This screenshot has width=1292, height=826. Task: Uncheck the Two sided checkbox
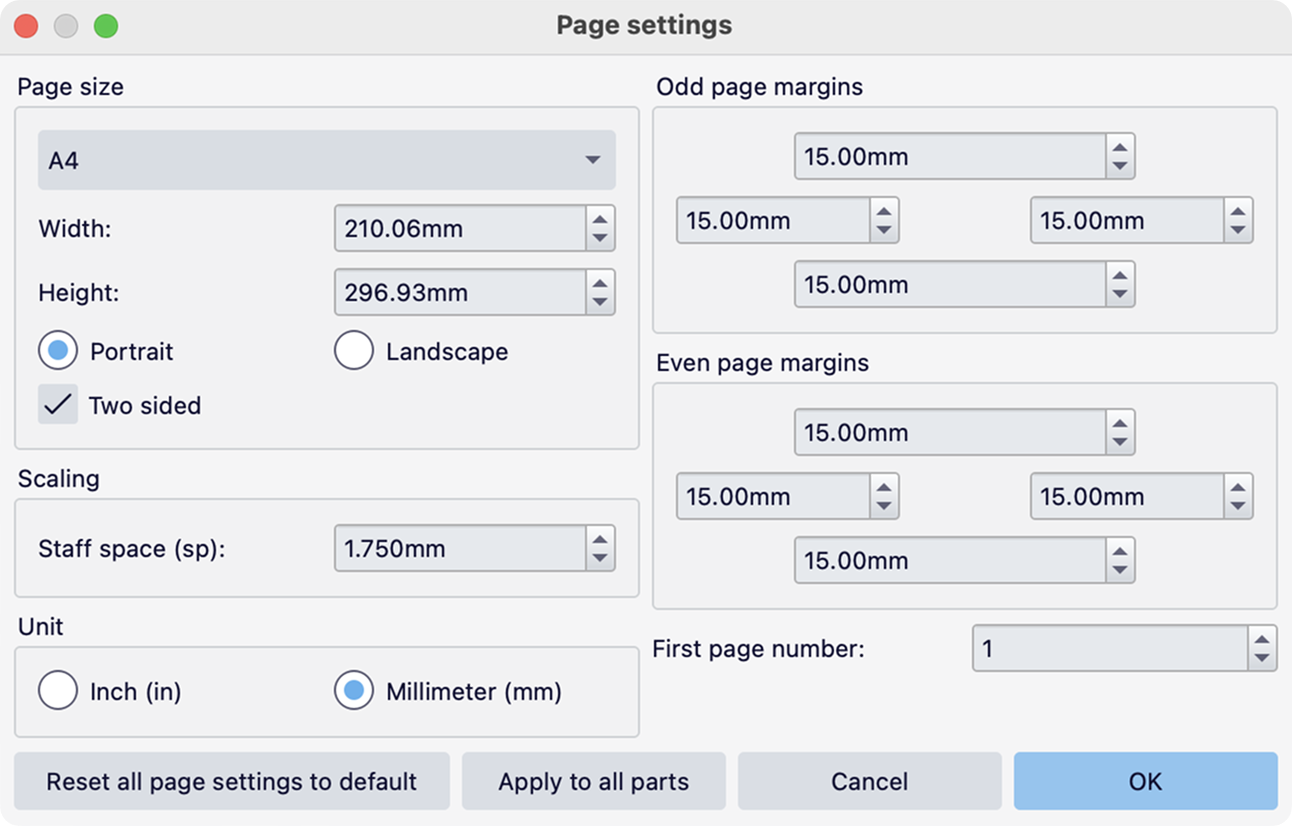(x=58, y=405)
